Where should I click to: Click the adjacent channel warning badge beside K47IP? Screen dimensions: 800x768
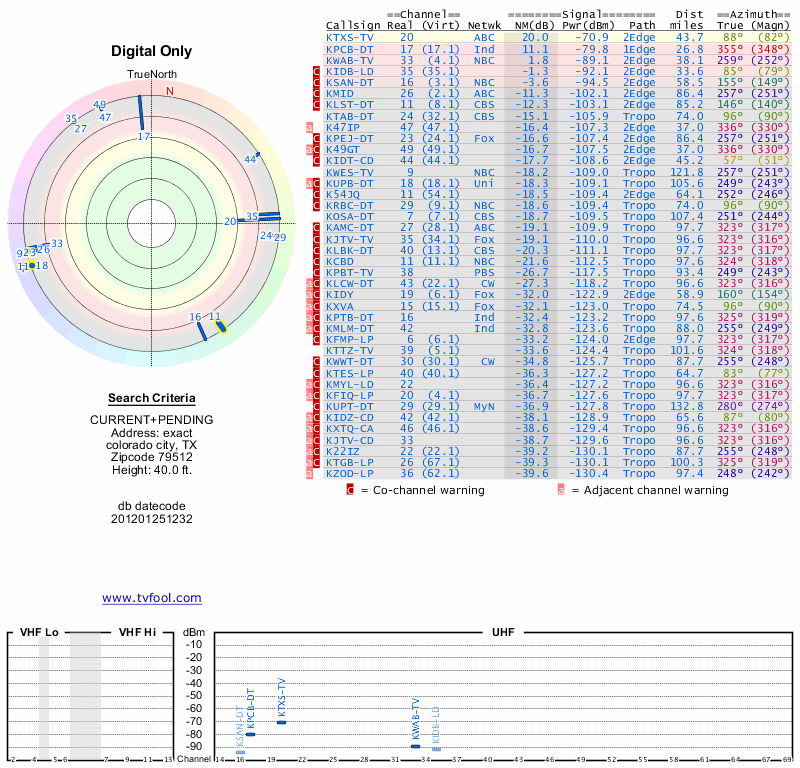click(311, 127)
